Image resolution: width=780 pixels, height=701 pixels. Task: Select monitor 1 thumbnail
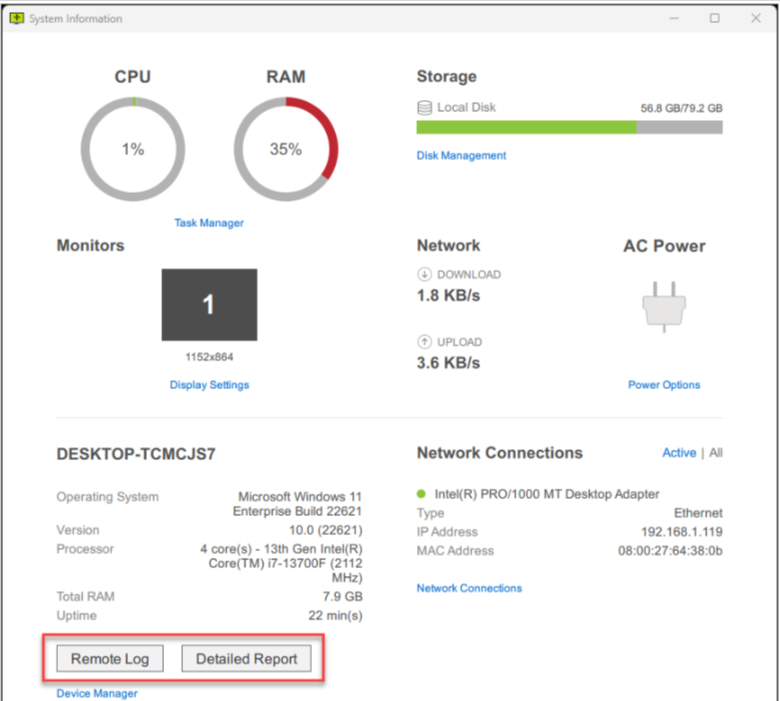pos(209,304)
